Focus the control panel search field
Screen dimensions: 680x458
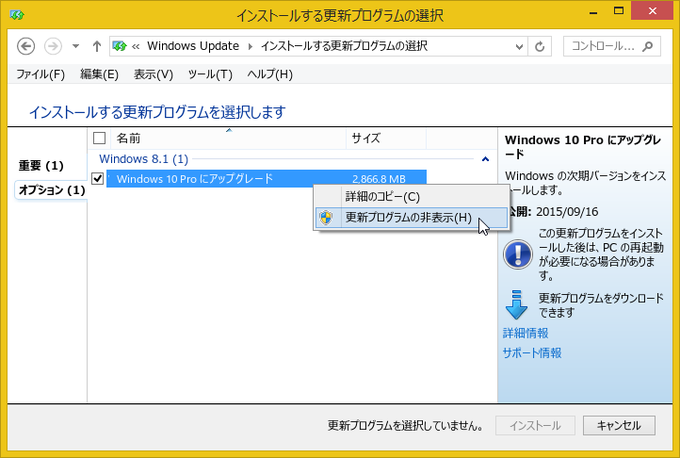611,46
